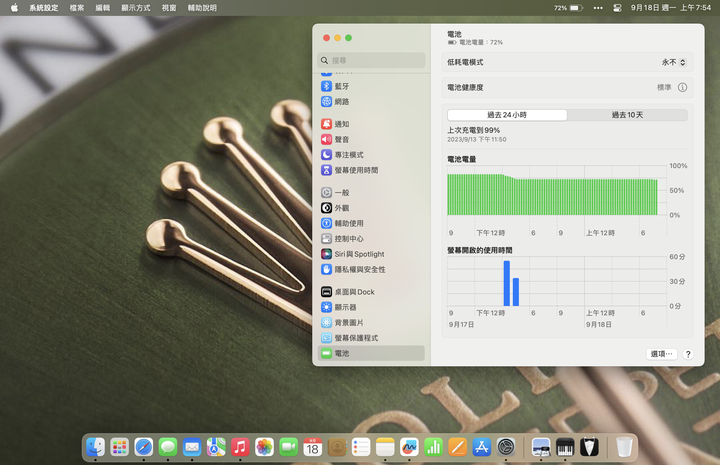Switch to 過去 24 小時 tab

click(x=507, y=115)
